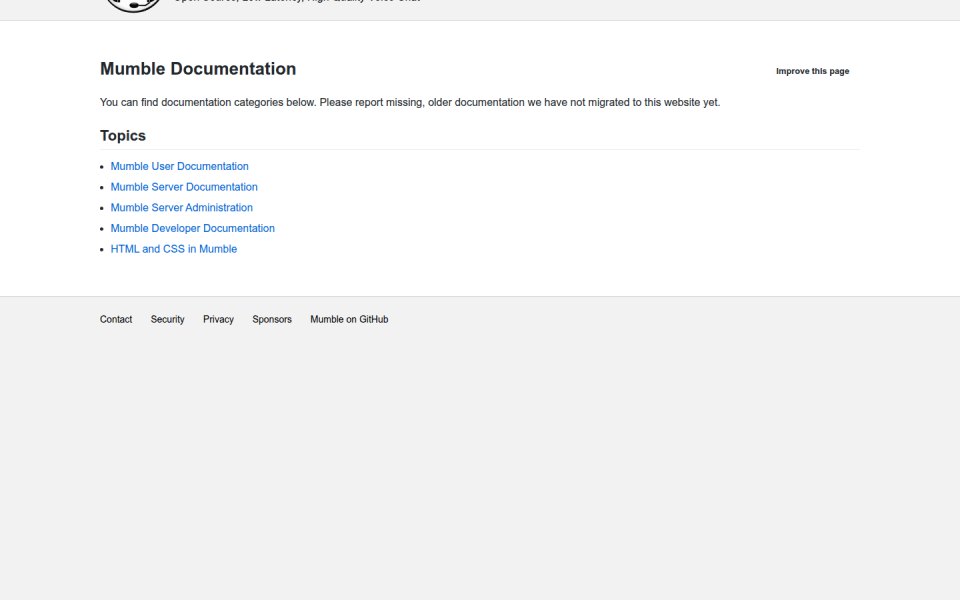This screenshot has width=960, height=600.
Task: Click the Mumble logo at top
Action: (x=133, y=5)
